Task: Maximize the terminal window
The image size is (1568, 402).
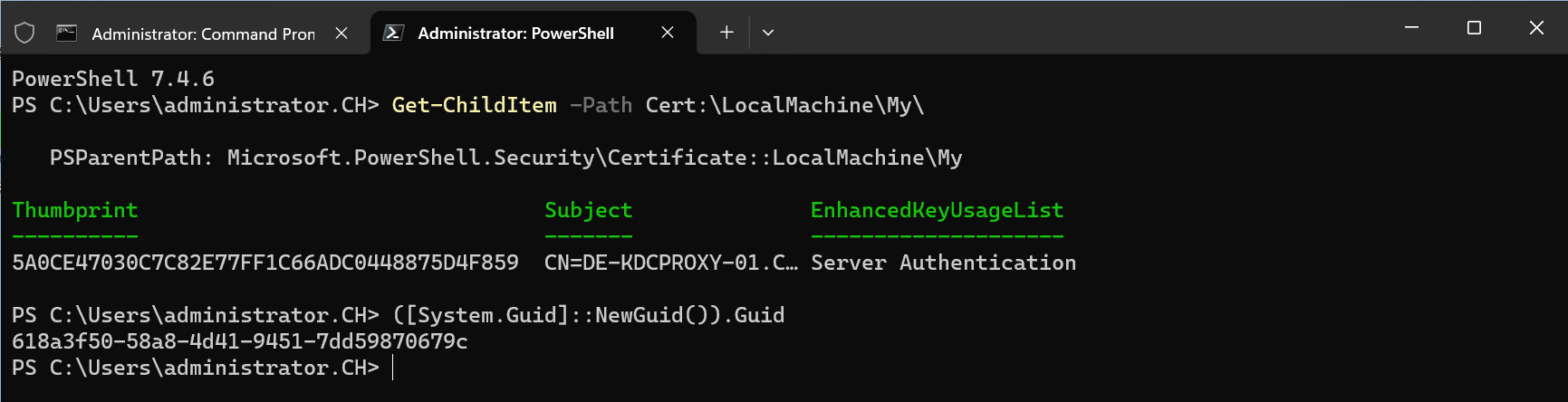Action: (x=1474, y=28)
